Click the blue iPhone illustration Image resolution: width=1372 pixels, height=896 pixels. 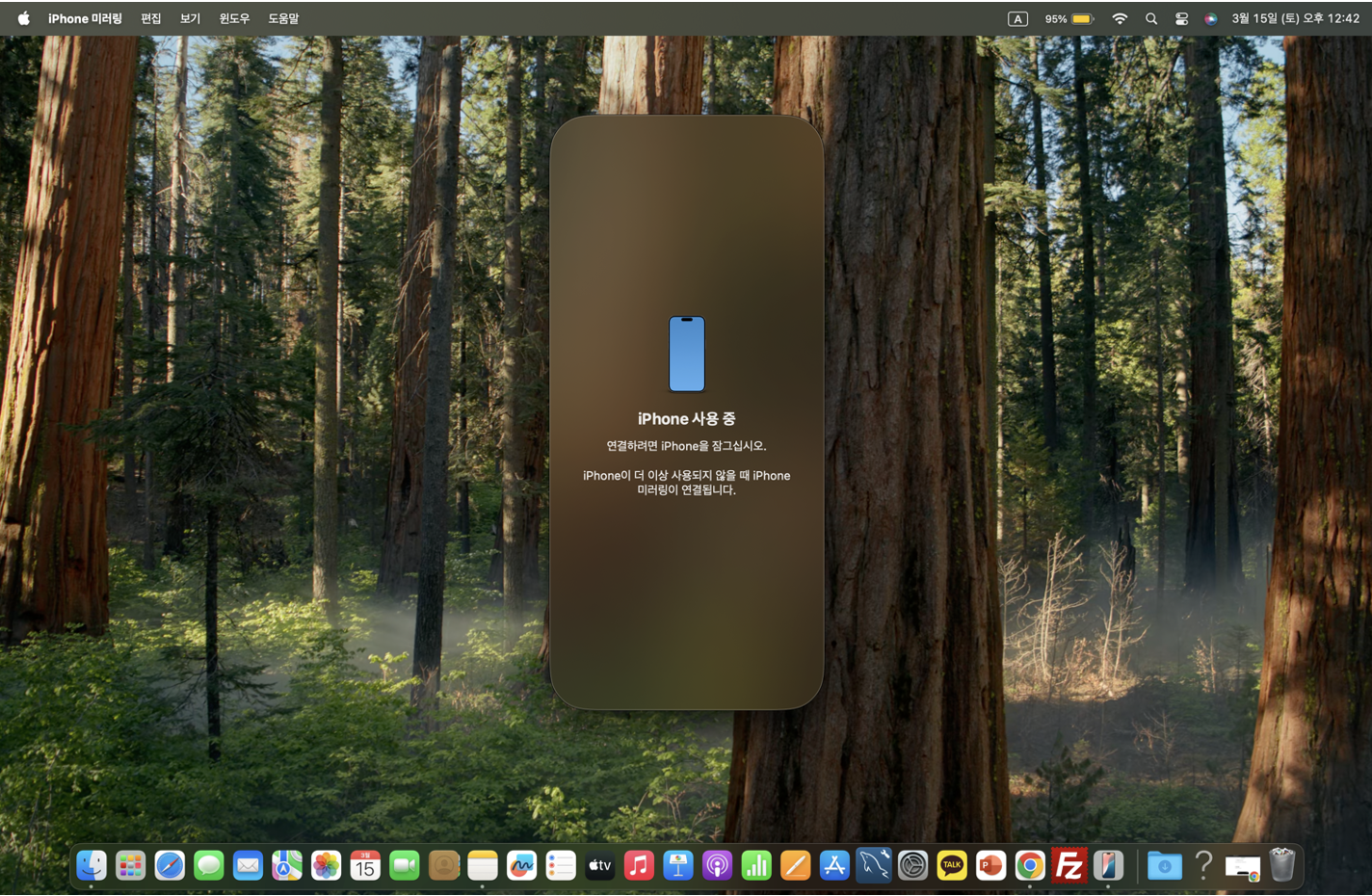pyautogui.click(x=687, y=354)
